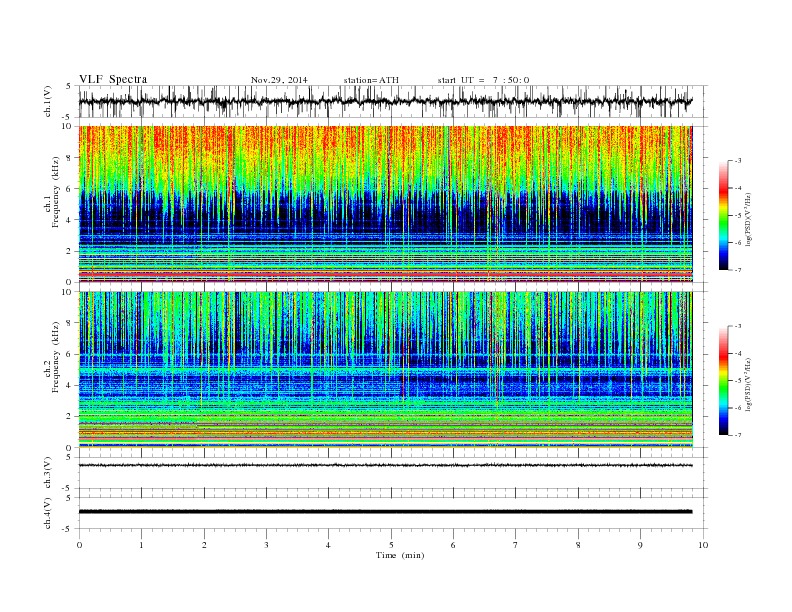Click the upper PSD color scale bar
The image size is (792, 612).
(724, 215)
